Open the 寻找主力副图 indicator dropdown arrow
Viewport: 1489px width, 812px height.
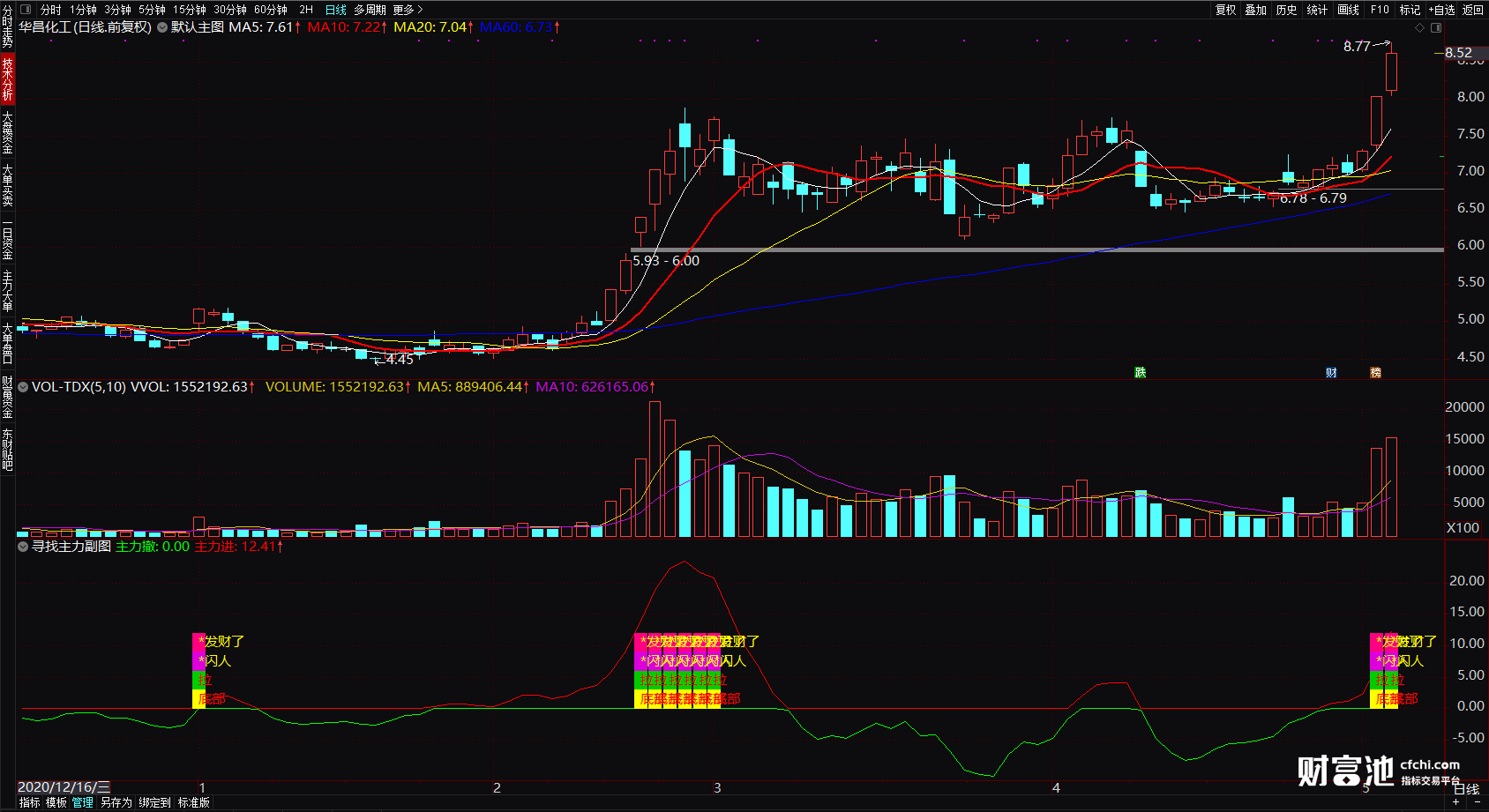(x=23, y=546)
